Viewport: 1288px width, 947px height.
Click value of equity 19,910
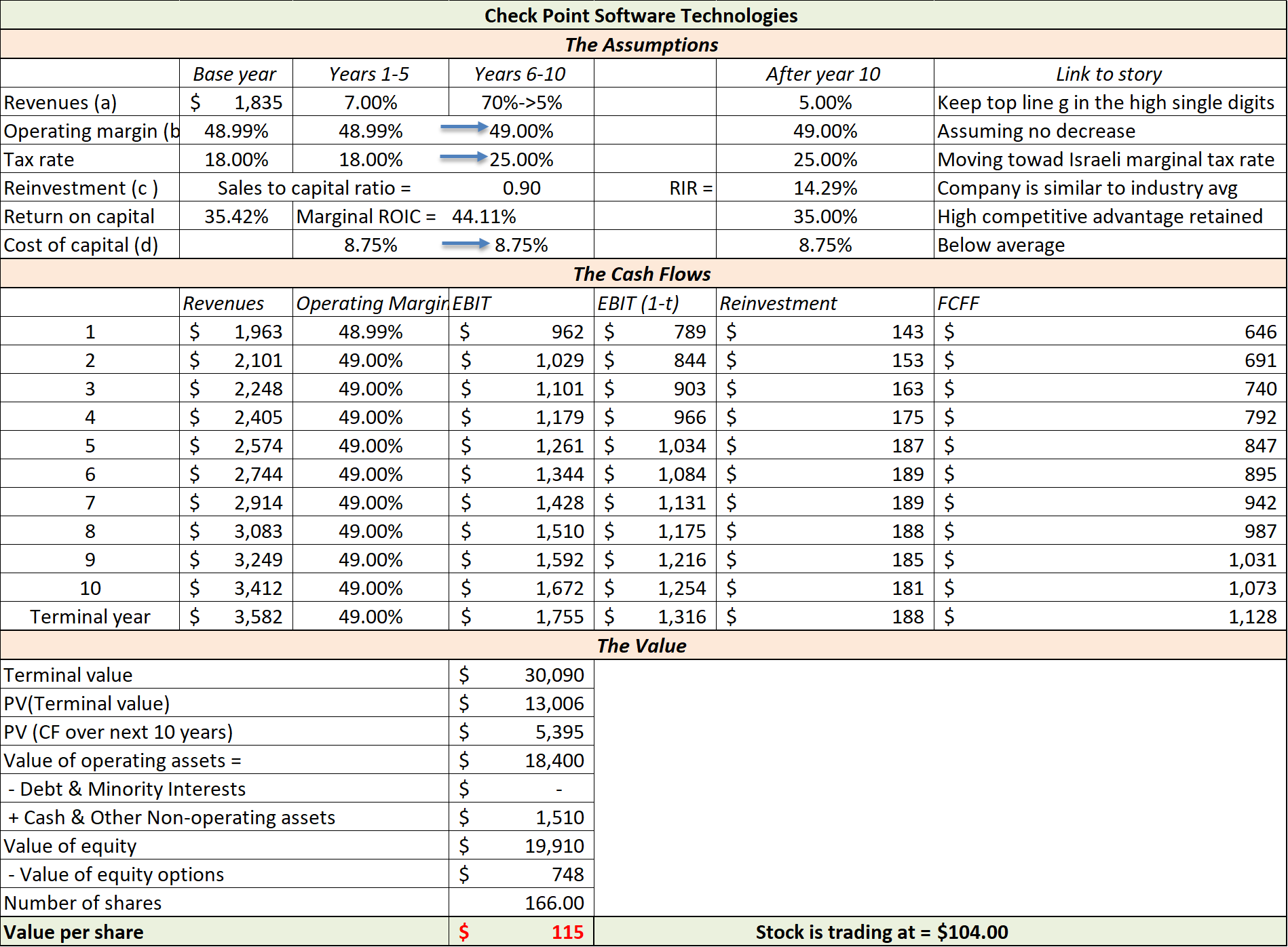click(x=554, y=846)
